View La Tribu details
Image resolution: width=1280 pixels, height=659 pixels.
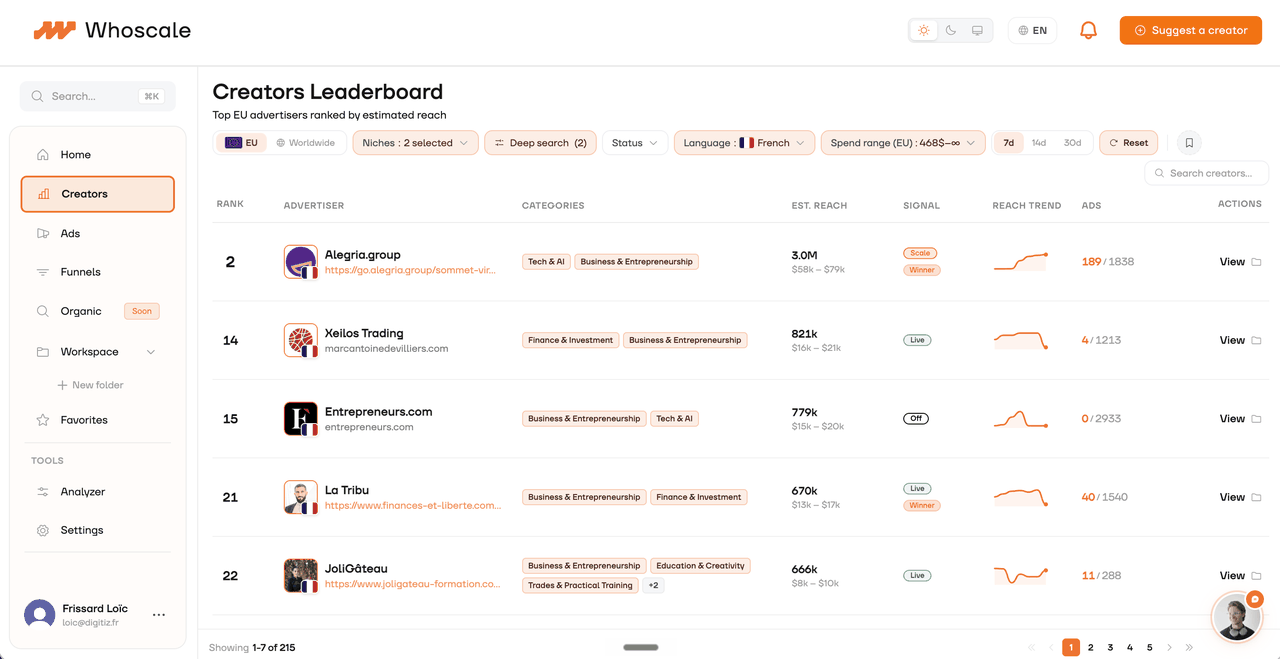pyautogui.click(x=1232, y=497)
